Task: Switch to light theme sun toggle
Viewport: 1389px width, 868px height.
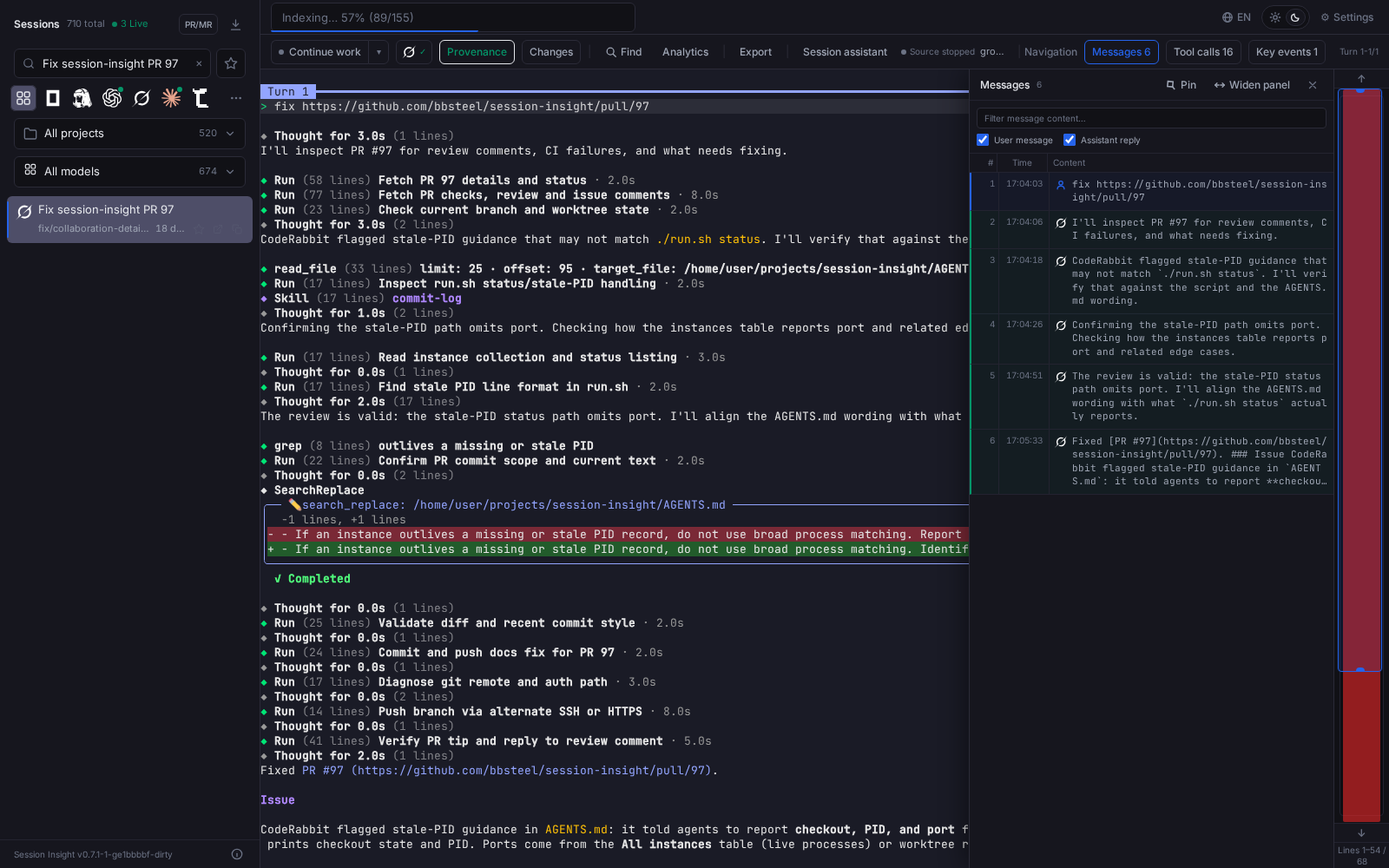Action: point(1275,17)
